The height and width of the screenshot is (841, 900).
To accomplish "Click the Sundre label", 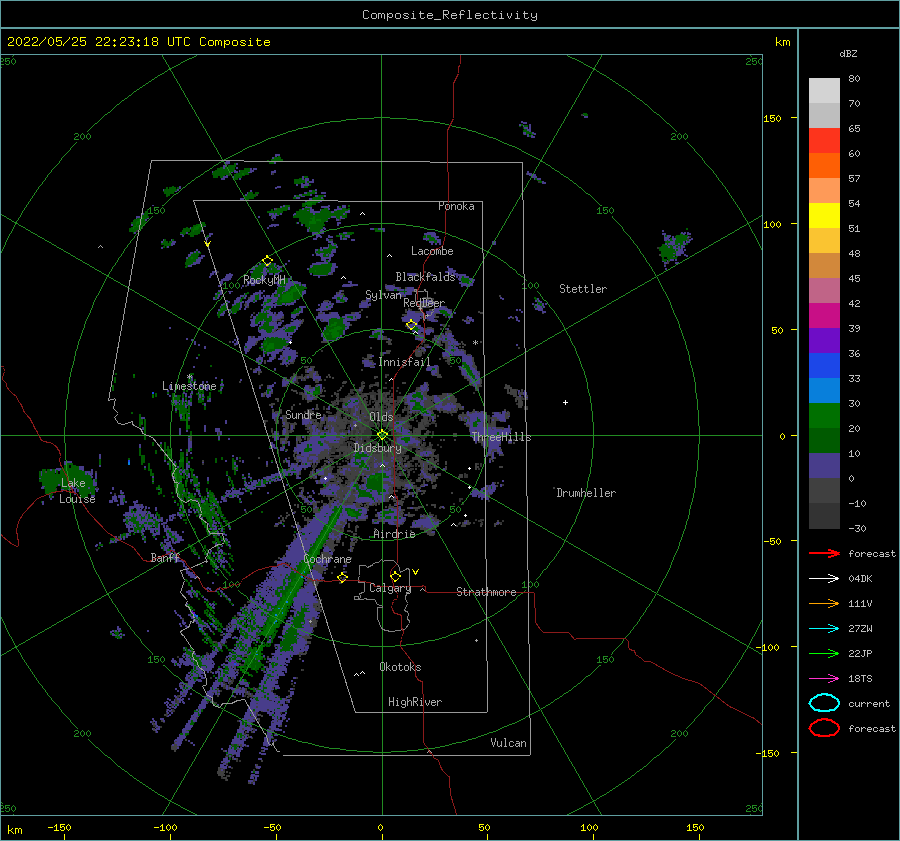I will [303, 414].
